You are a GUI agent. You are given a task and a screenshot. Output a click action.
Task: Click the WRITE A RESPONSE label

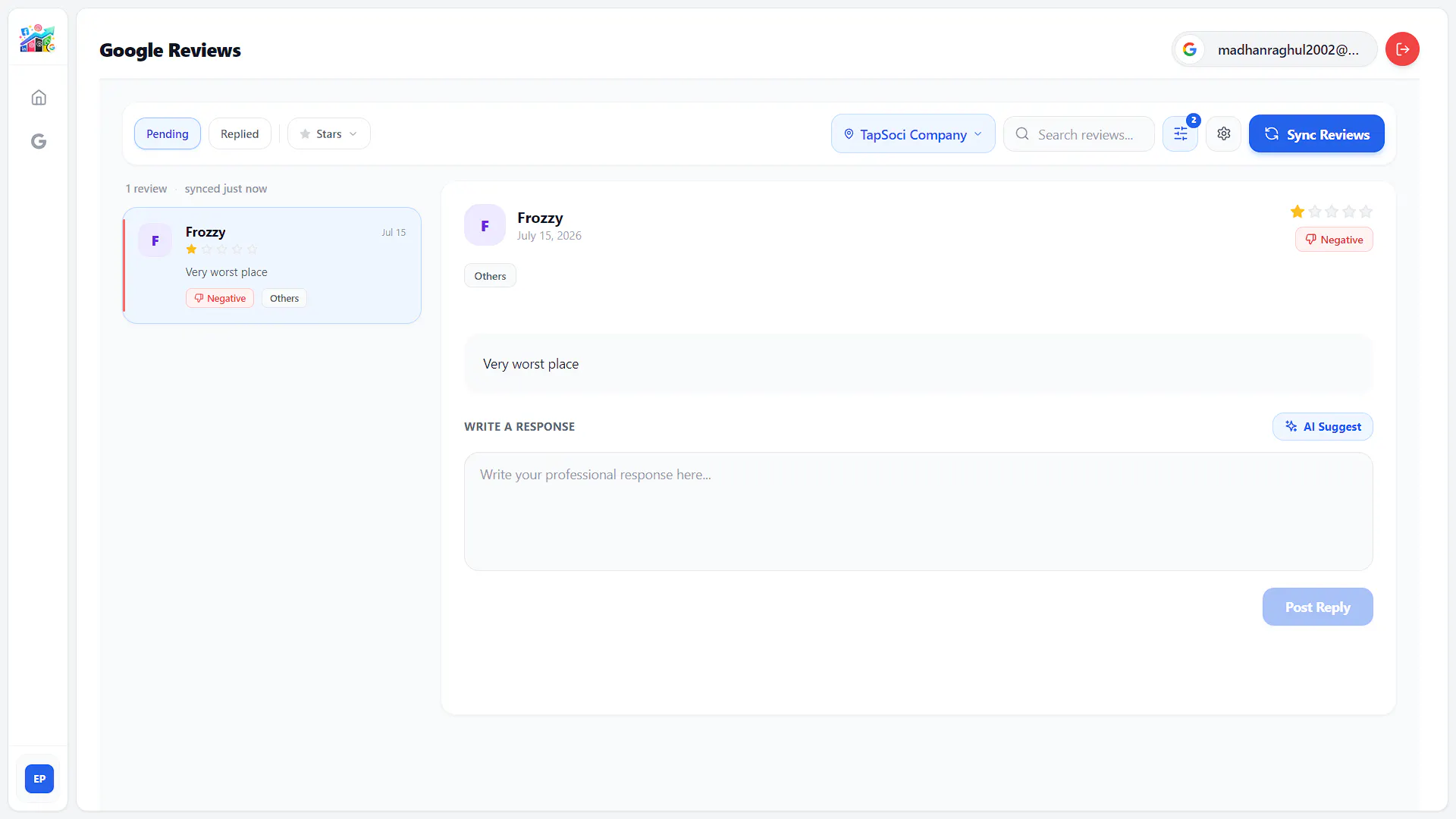pyautogui.click(x=519, y=427)
